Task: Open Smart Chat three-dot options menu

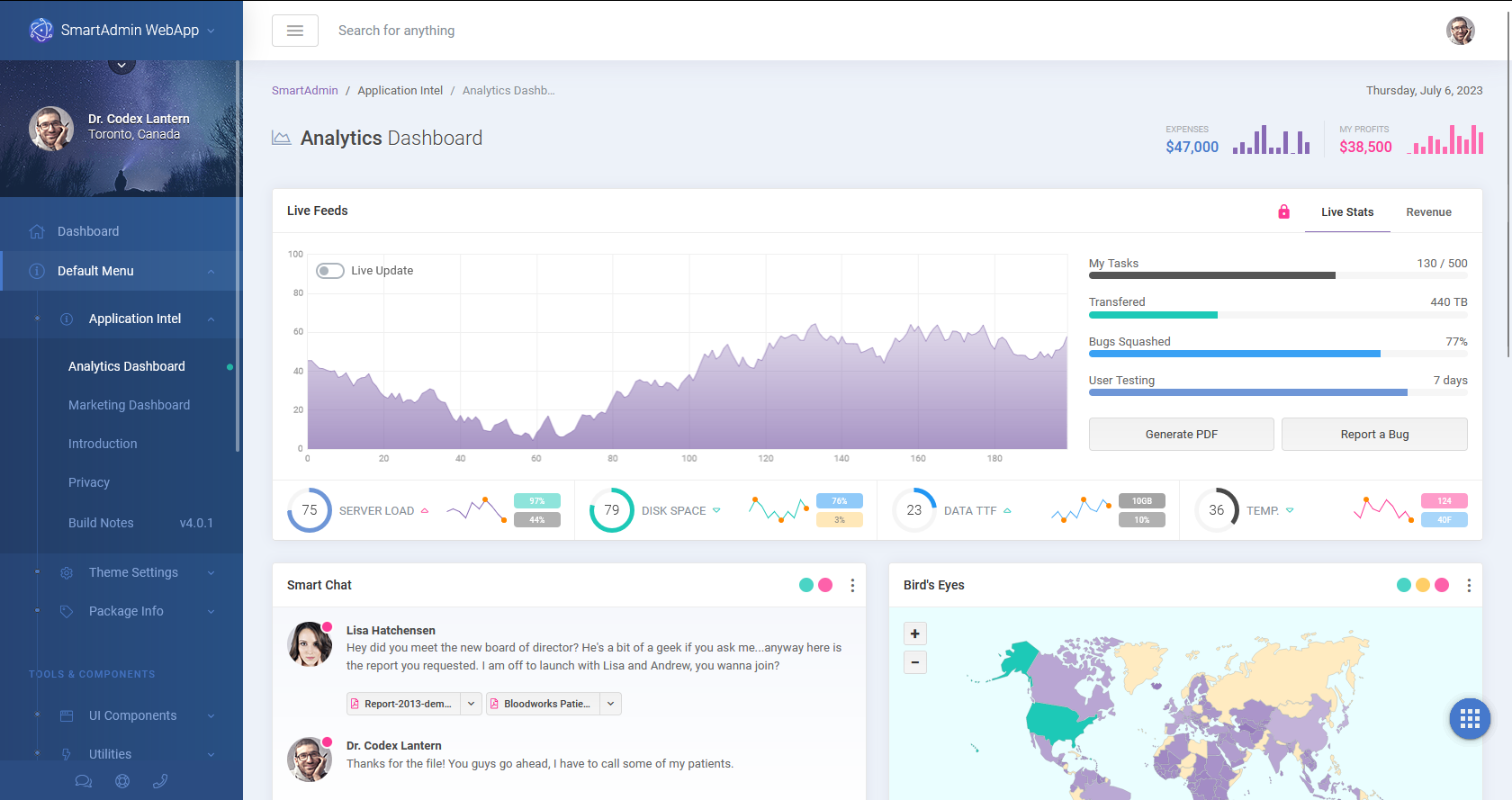Action: [x=852, y=585]
